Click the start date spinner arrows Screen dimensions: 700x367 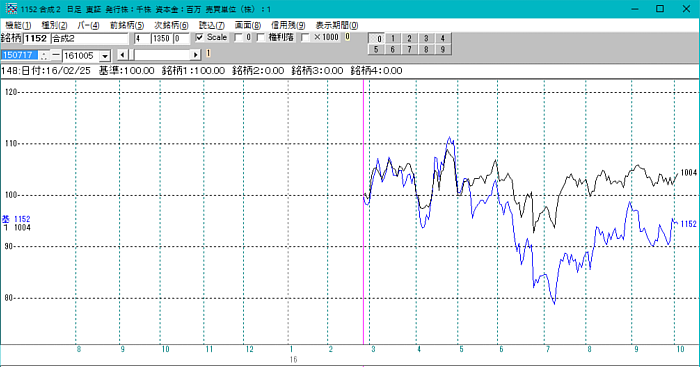tap(44, 55)
